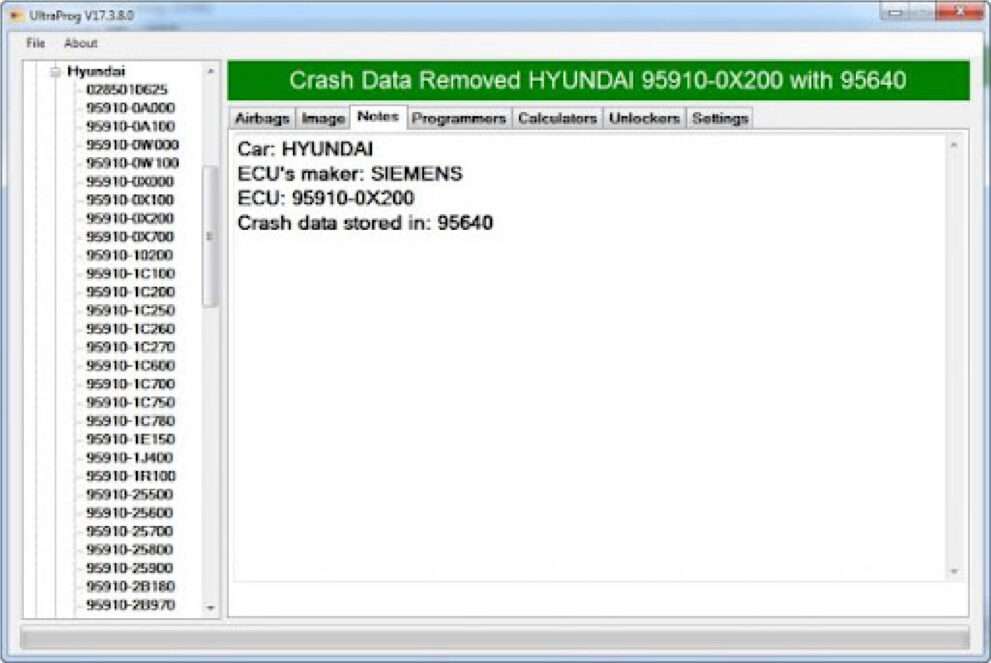Choose 95910-0A000 from the Hyundai list

(130, 107)
